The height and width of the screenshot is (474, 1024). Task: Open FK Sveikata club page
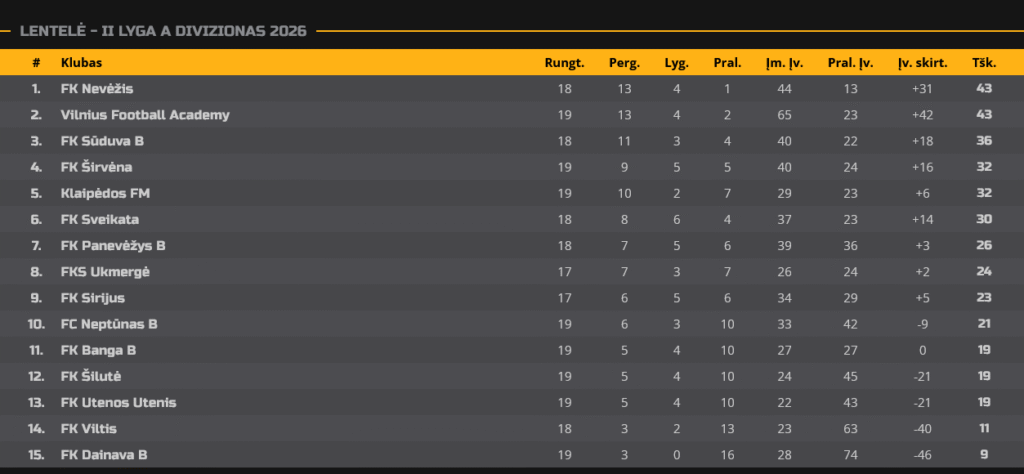click(100, 219)
